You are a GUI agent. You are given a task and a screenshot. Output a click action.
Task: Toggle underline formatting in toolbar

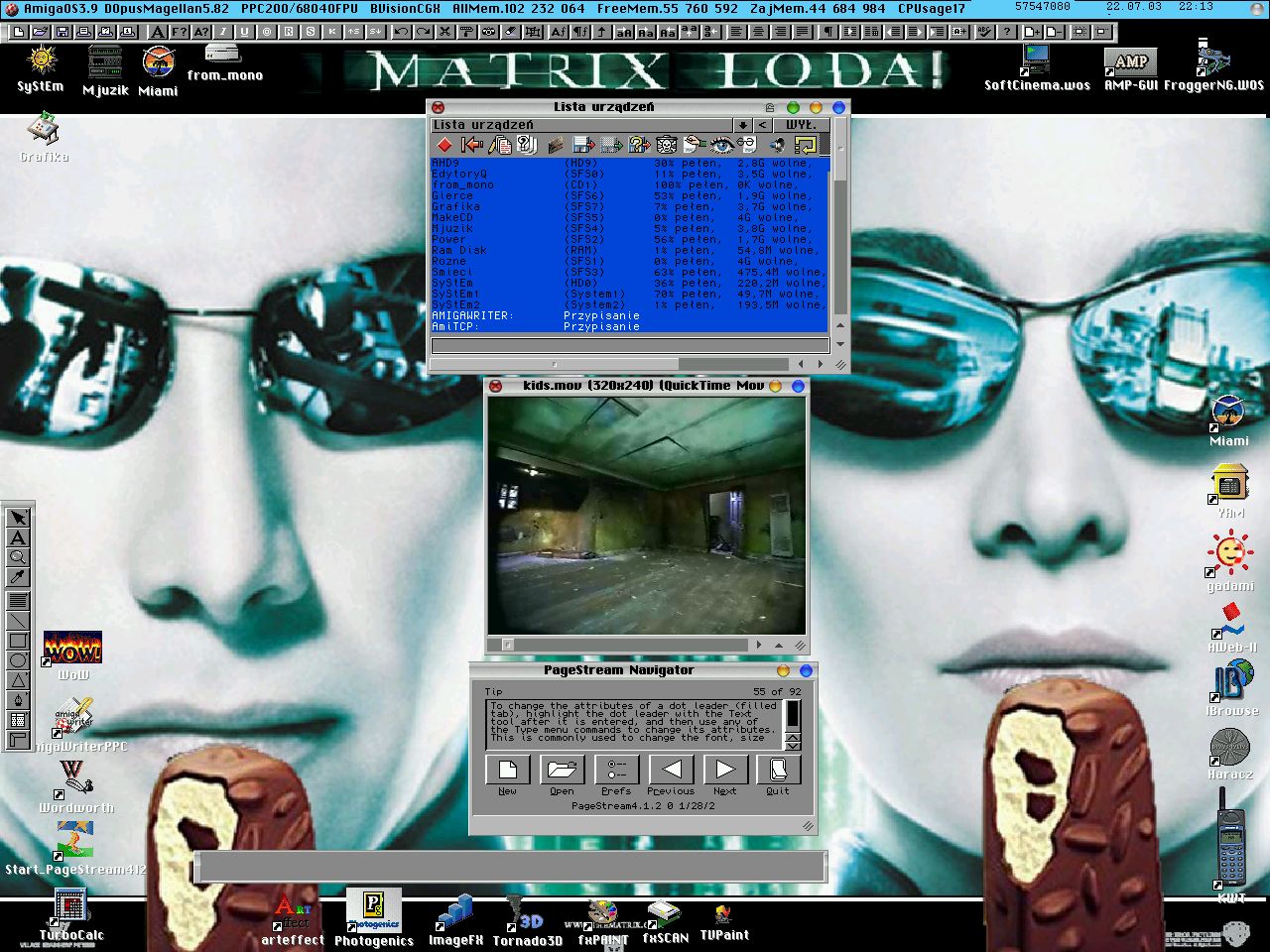click(244, 32)
